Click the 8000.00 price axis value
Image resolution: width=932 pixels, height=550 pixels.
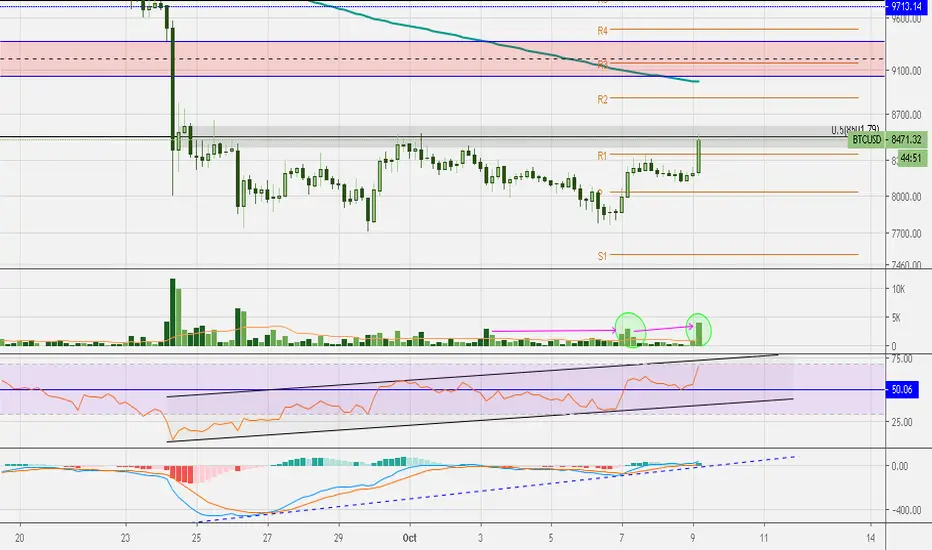tap(906, 197)
